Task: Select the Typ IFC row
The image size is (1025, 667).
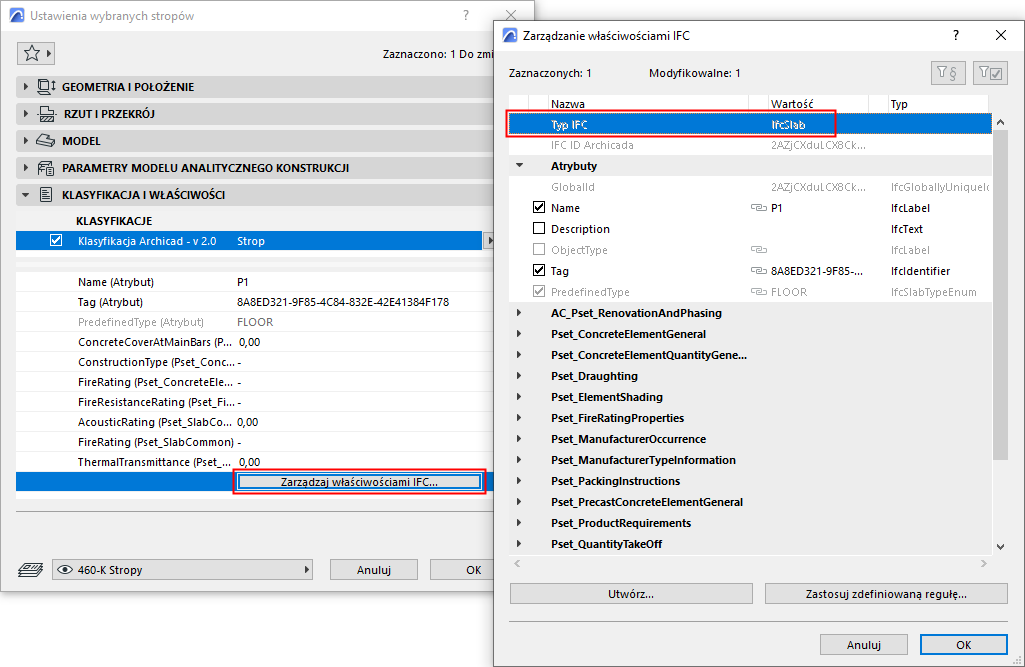Action: [x=750, y=124]
